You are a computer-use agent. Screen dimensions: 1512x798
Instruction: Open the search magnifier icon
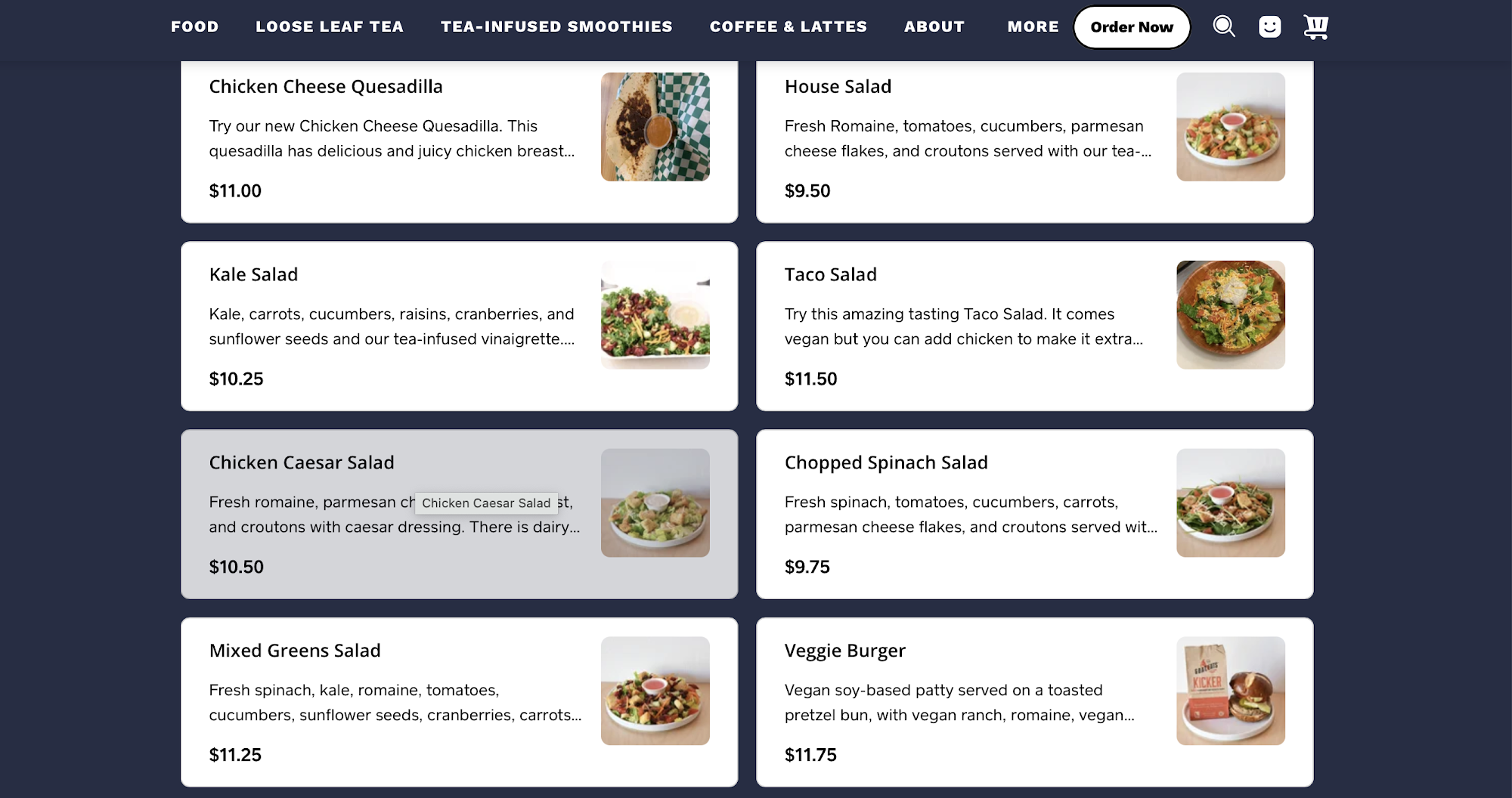[1223, 26]
